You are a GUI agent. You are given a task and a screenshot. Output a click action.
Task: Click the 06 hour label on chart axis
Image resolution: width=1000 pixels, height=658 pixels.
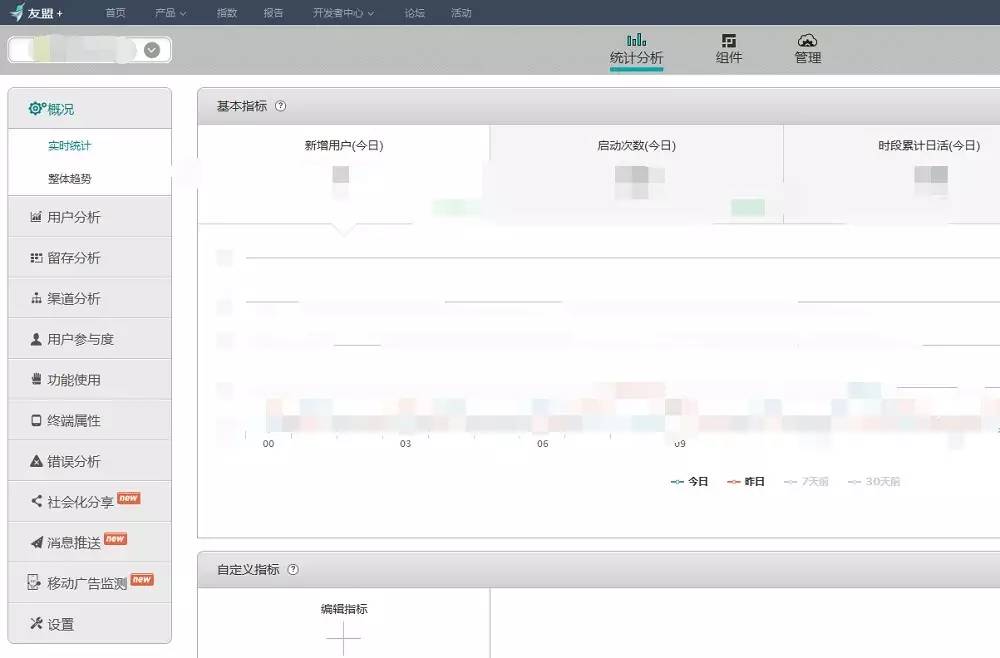[542, 443]
